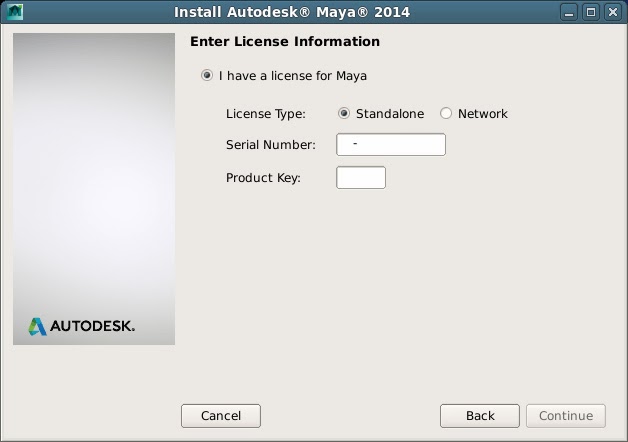Click the Autodesk logo in side panel
Image resolution: width=628 pixels, height=442 pixels.
[82, 326]
